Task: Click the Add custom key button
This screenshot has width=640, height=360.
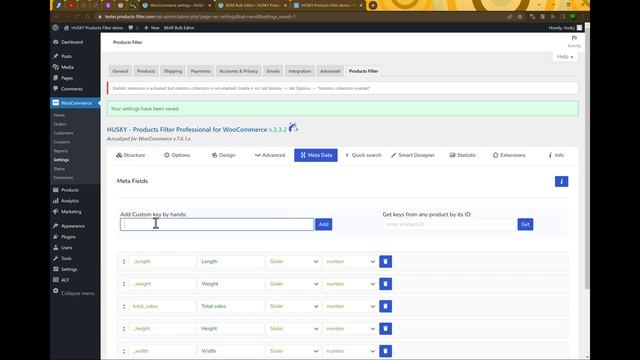Action: coord(324,224)
